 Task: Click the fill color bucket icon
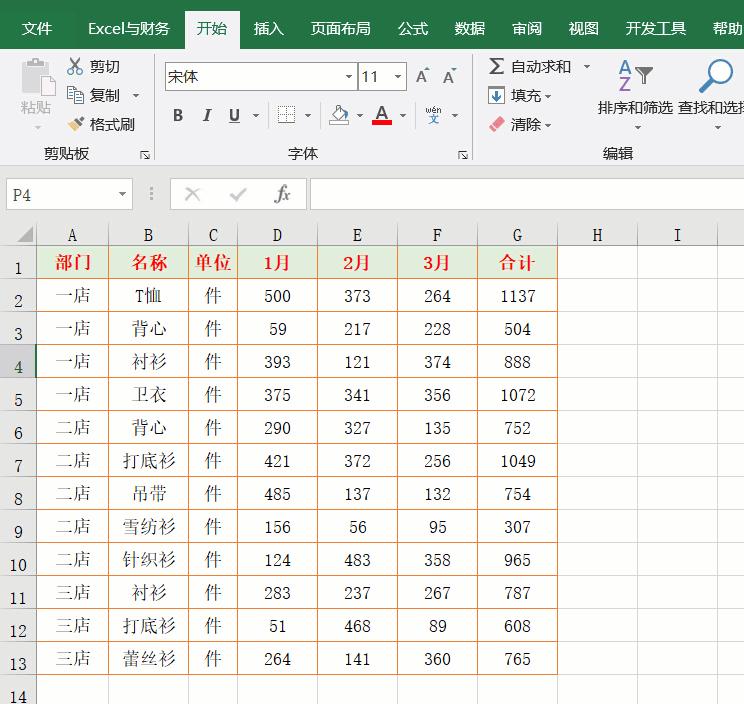tap(339, 115)
